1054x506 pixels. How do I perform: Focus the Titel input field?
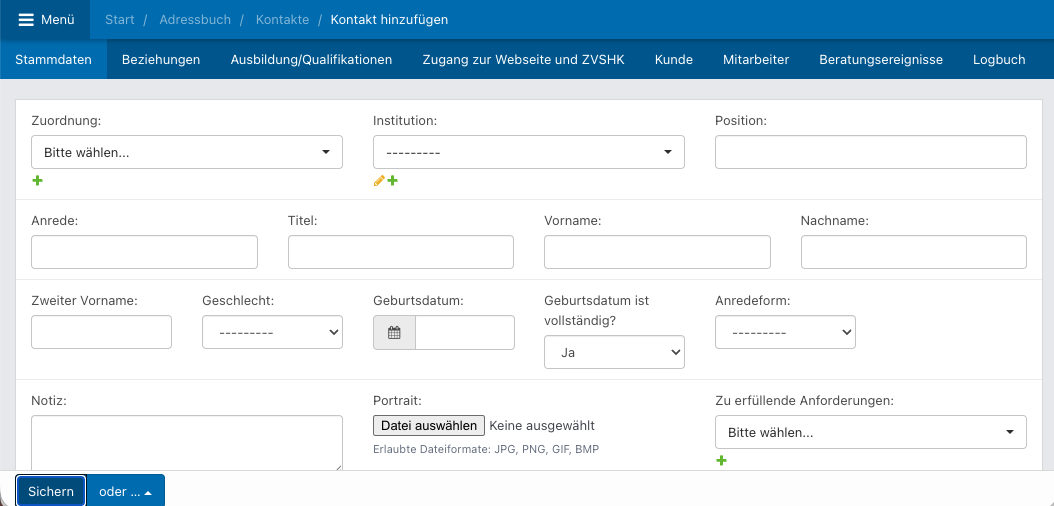(401, 252)
